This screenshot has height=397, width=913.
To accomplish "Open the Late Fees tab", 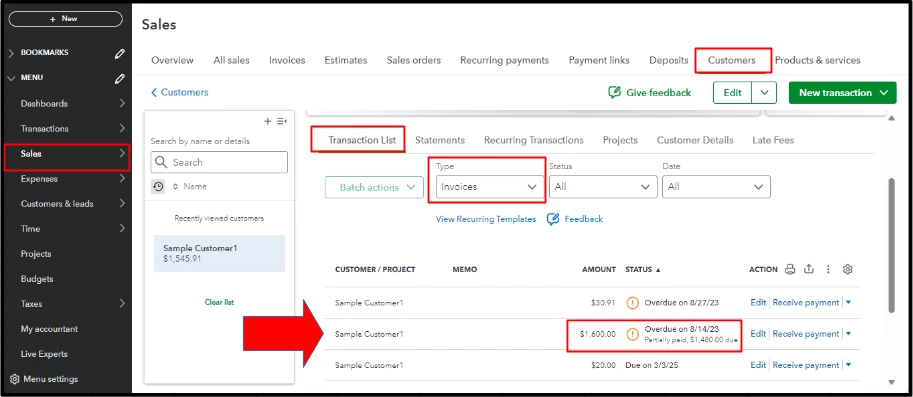I will pyautogui.click(x=773, y=140).
